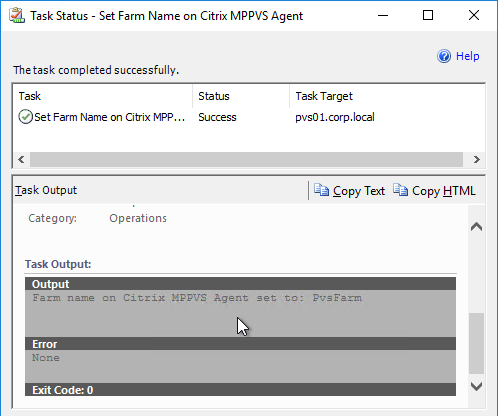
Task: Open the Help link
Action: coord(467,56)
